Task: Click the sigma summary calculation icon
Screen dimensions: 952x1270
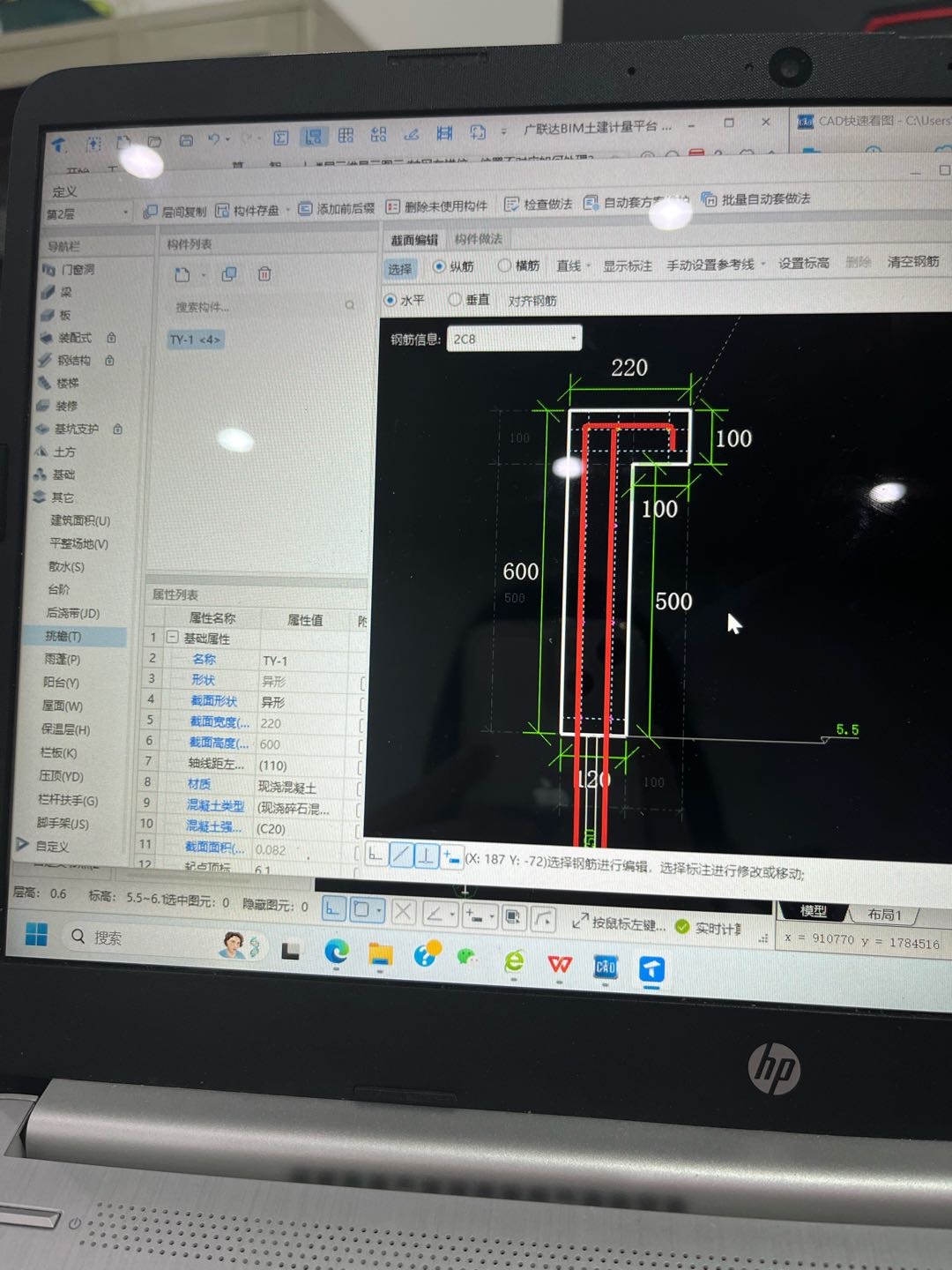Action: coord(281,138)
